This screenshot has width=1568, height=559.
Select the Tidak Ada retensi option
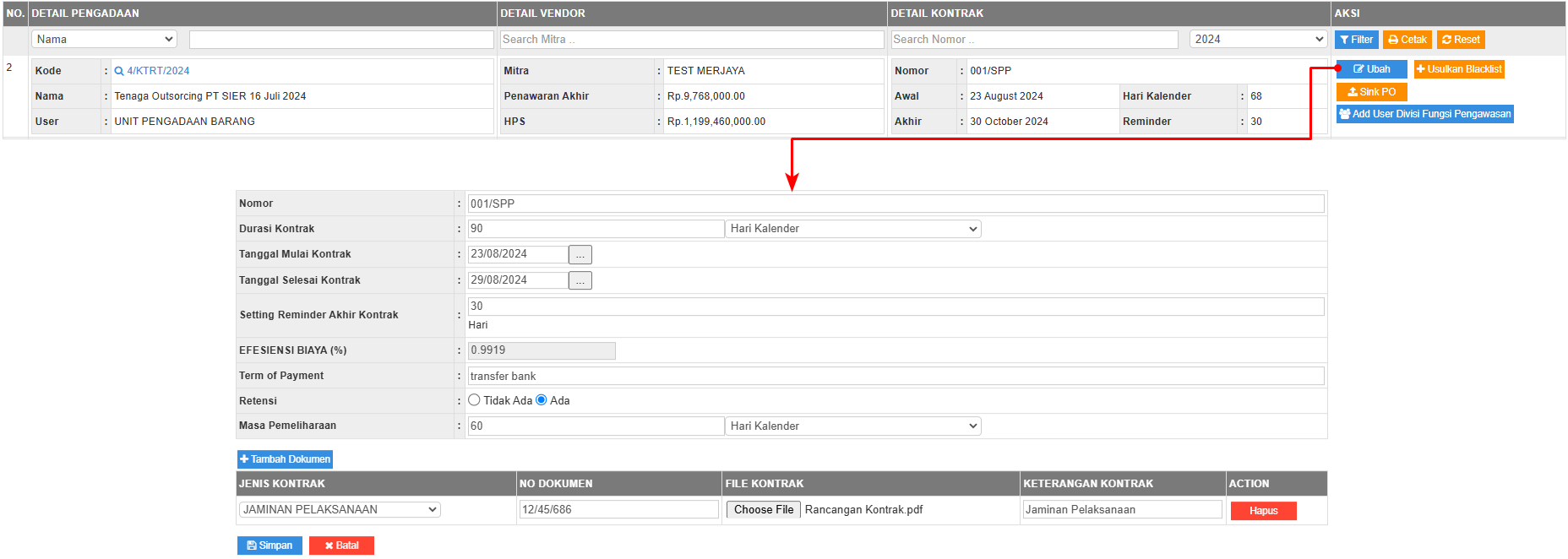[474, 400]
